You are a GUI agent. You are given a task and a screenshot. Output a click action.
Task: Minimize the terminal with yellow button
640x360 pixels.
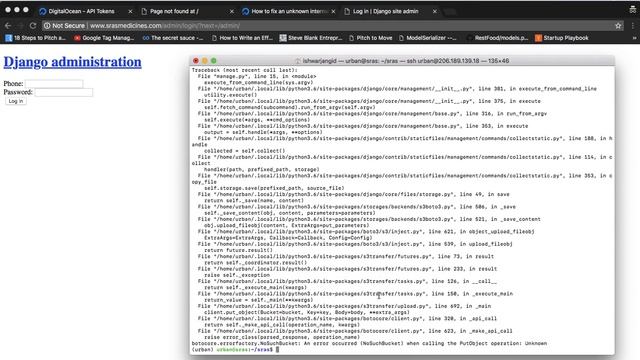pos(205,61)
